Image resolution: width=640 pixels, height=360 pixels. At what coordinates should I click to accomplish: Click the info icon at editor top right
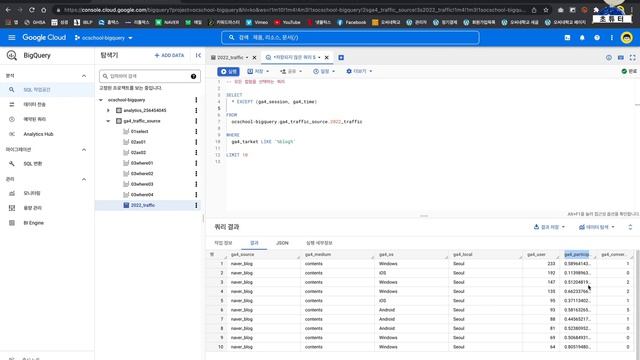click(x=609, y=58)
